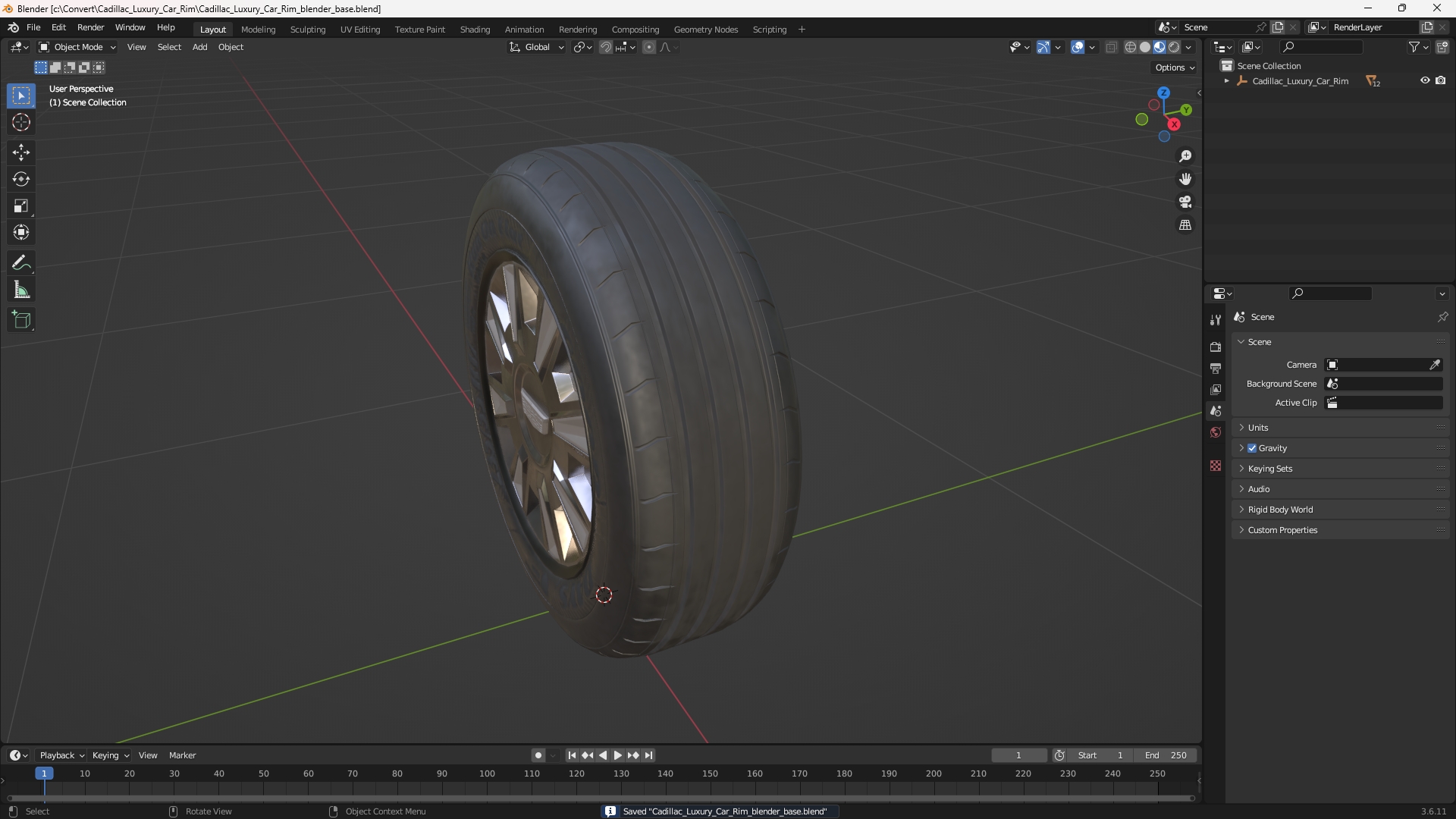Toggle snapping magnet icon in header

[x=606, y=47]
